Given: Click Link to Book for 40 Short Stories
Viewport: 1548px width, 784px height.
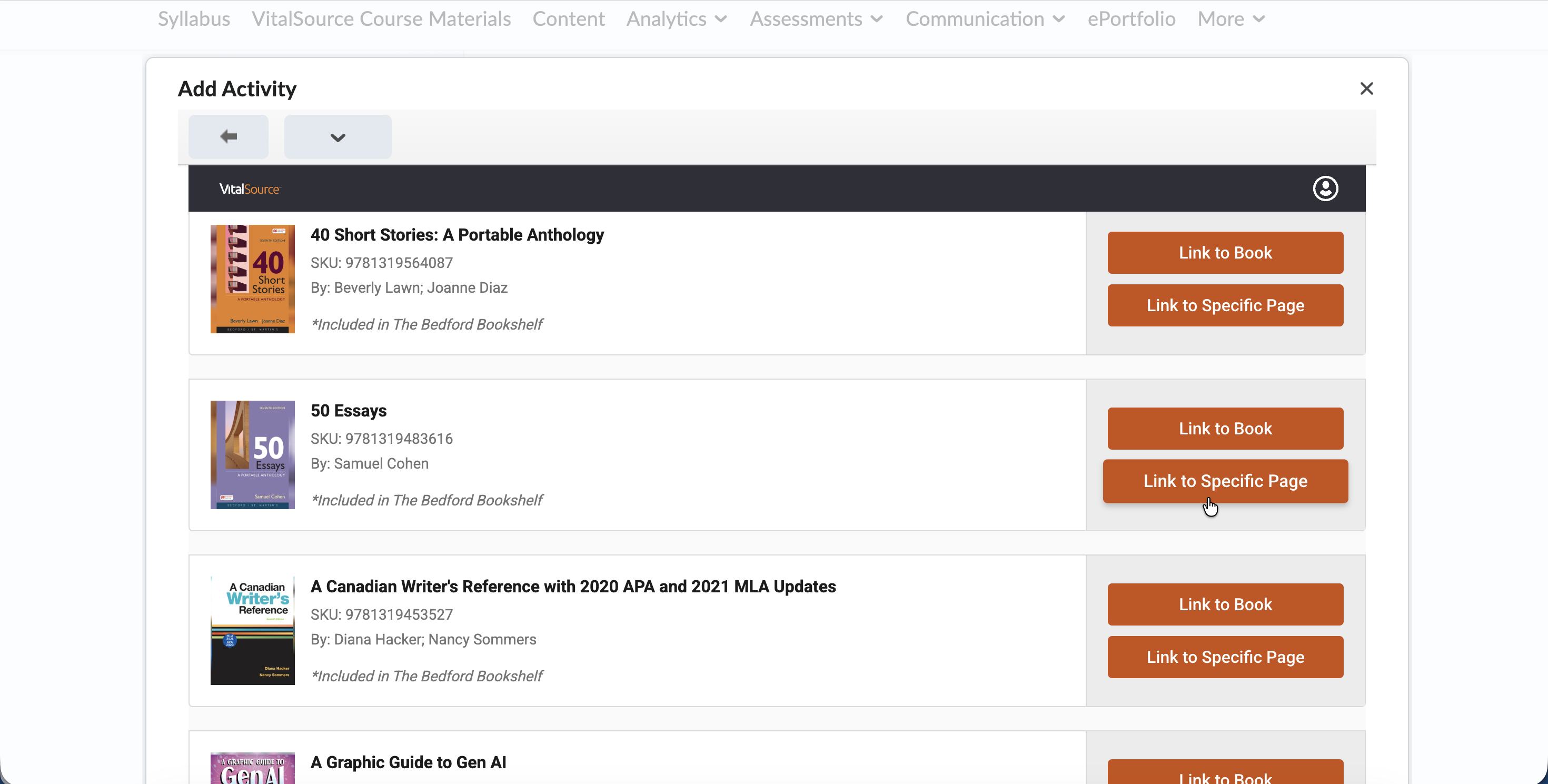Looking at the screenshot, I should pyautogui.click(x=1225, y=253).
